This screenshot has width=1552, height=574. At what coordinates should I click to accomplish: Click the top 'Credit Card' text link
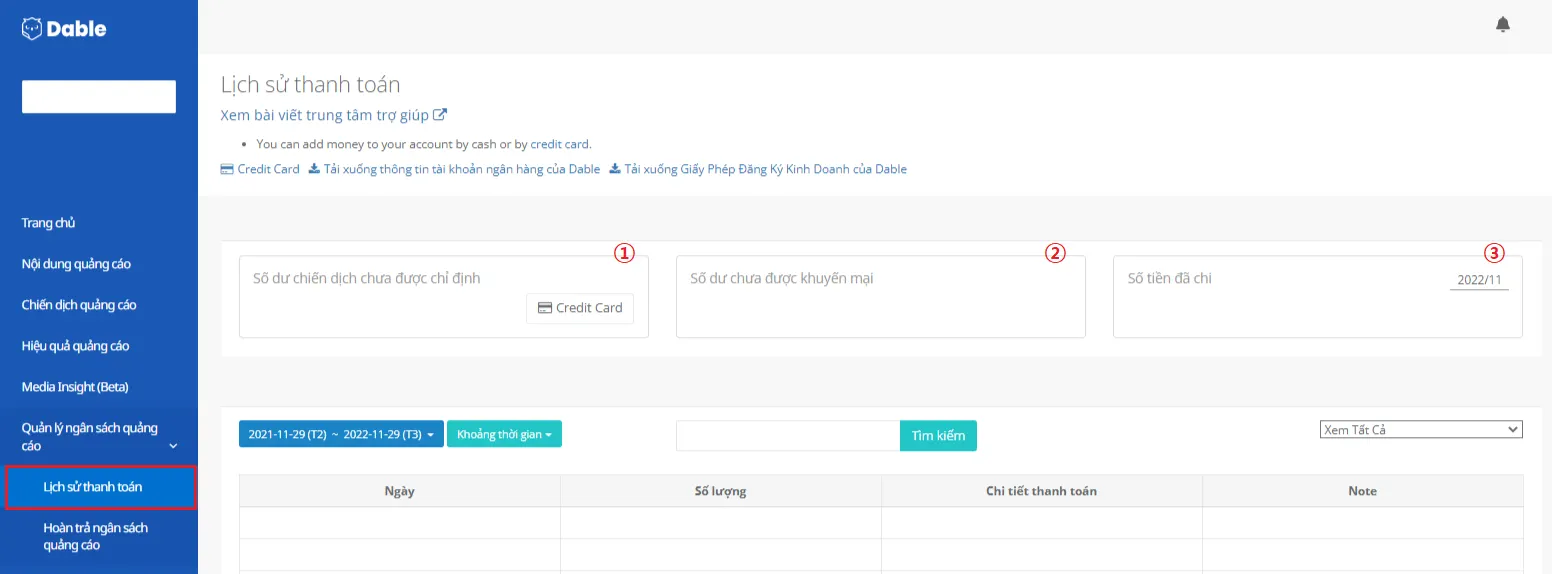269,169
